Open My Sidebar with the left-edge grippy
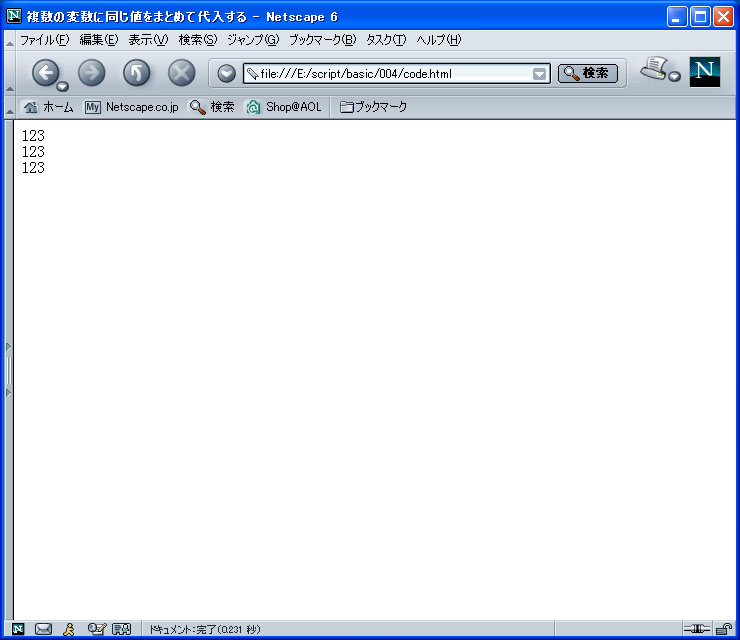 click(x=8, y=370)
